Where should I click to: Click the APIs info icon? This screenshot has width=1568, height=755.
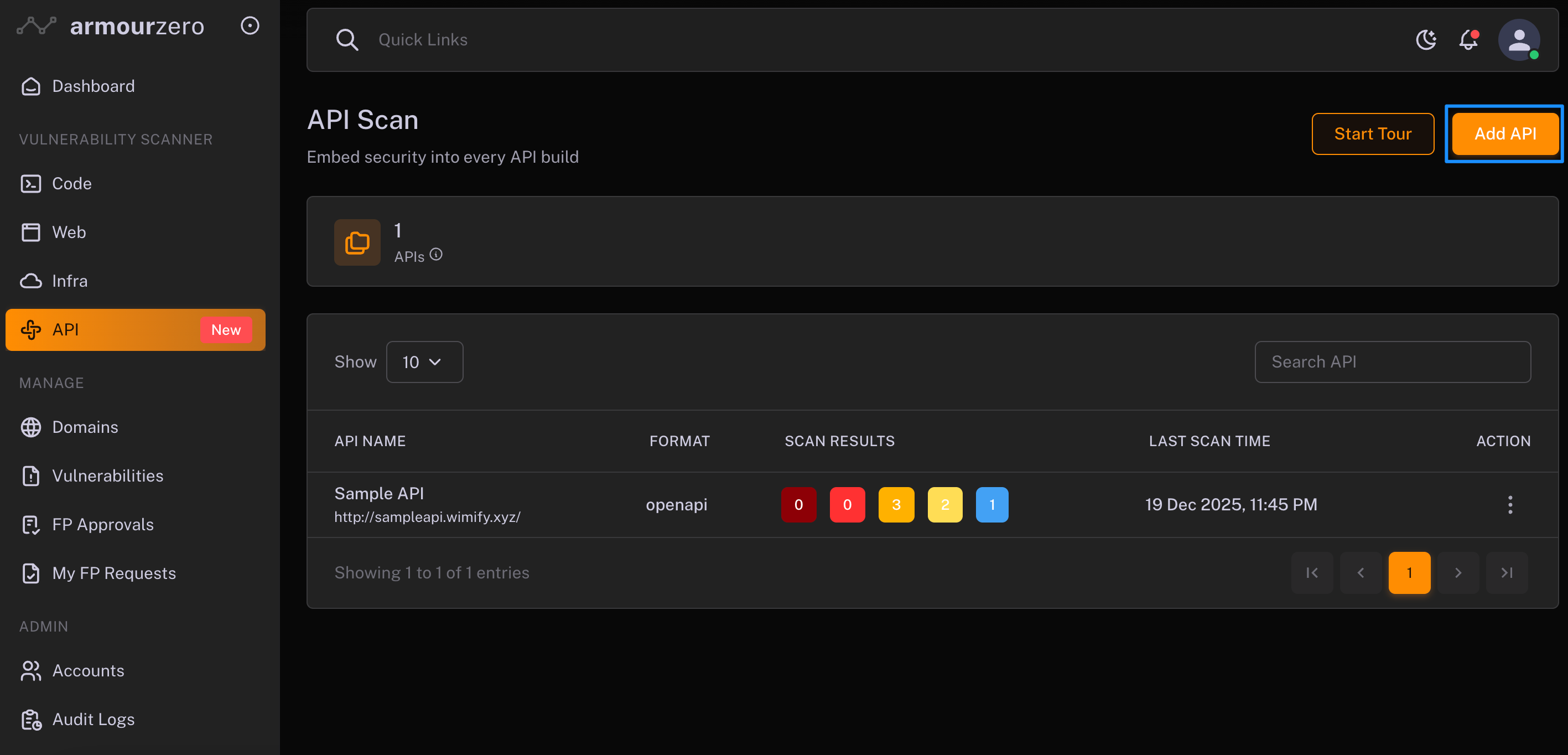[436, 255]
